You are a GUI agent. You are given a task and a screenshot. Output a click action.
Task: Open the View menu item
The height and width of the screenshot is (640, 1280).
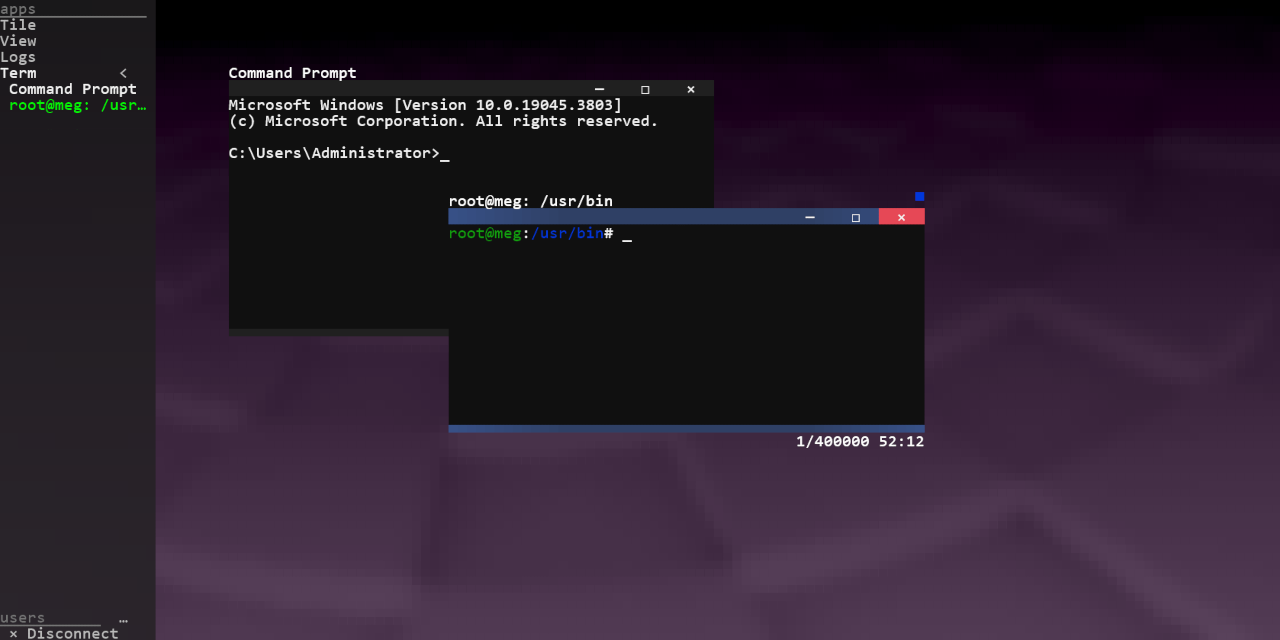tap(18, 41)
